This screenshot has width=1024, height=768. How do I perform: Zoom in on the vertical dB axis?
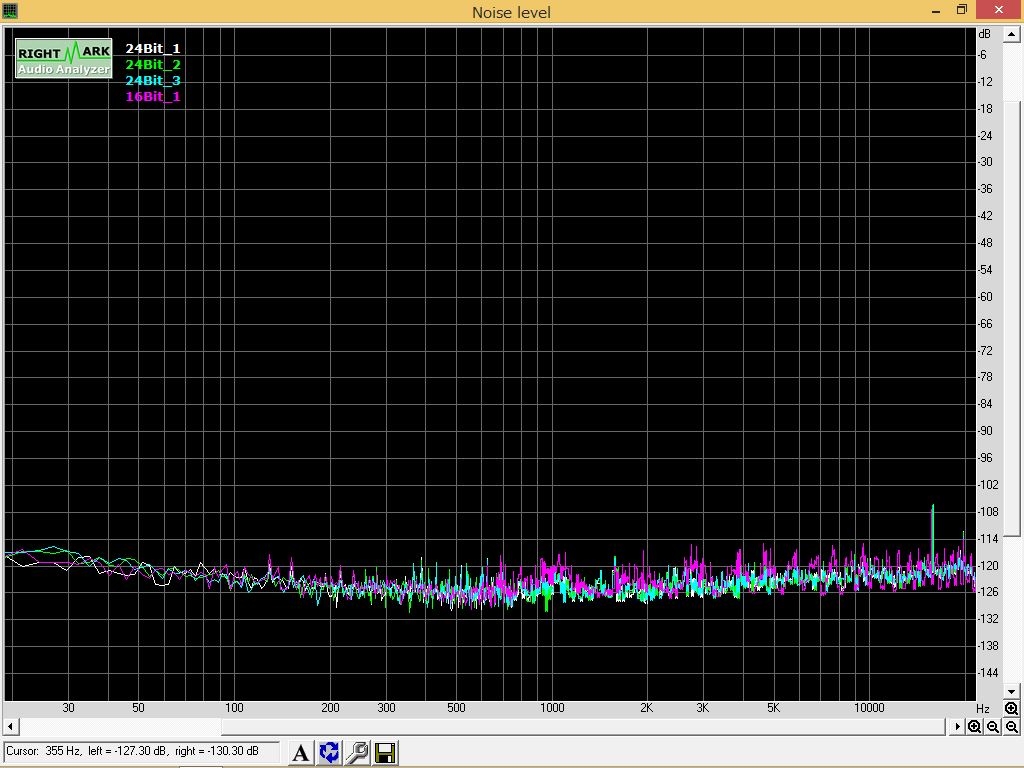(x=1011, y=709)
